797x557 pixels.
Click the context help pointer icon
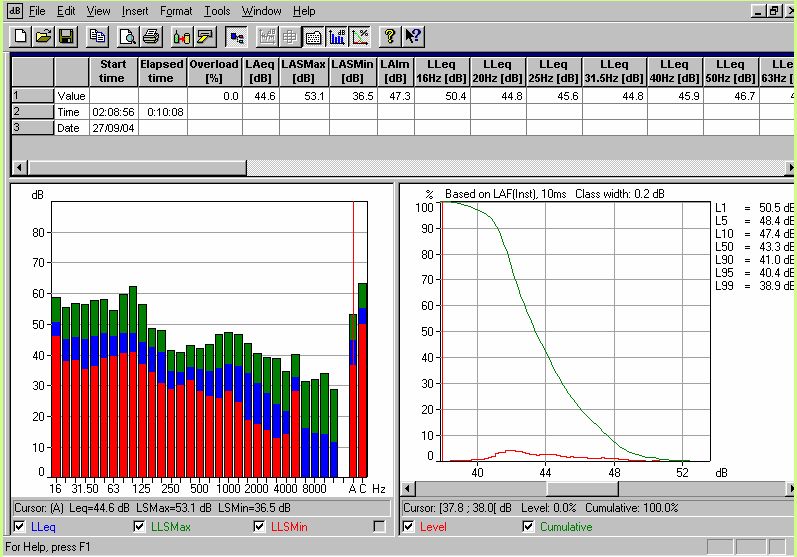click(x=413, y=37)
